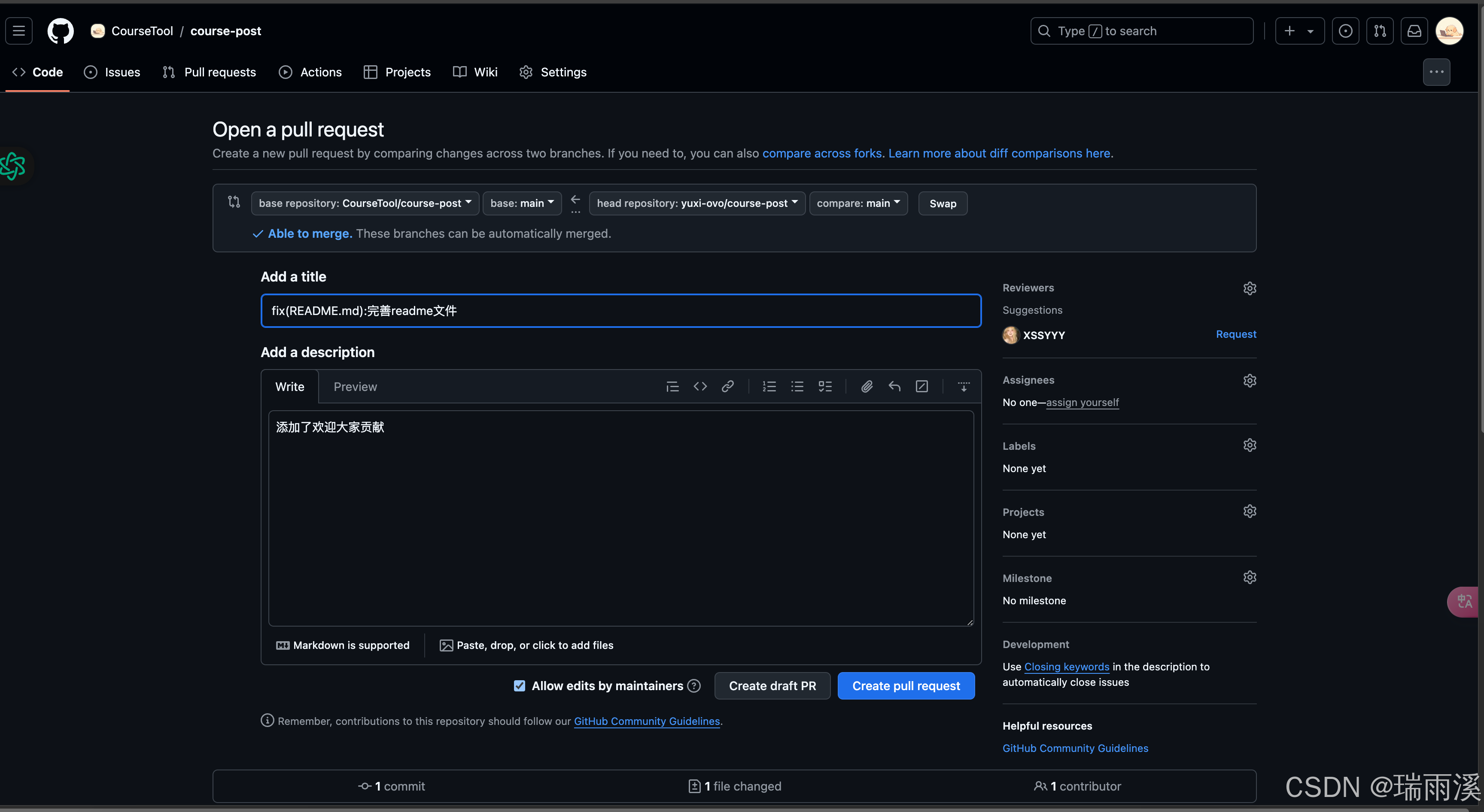The width and height of the screenshot is (1484, 812).
Task: Attach files with paperclip icon
Action: 867,386
